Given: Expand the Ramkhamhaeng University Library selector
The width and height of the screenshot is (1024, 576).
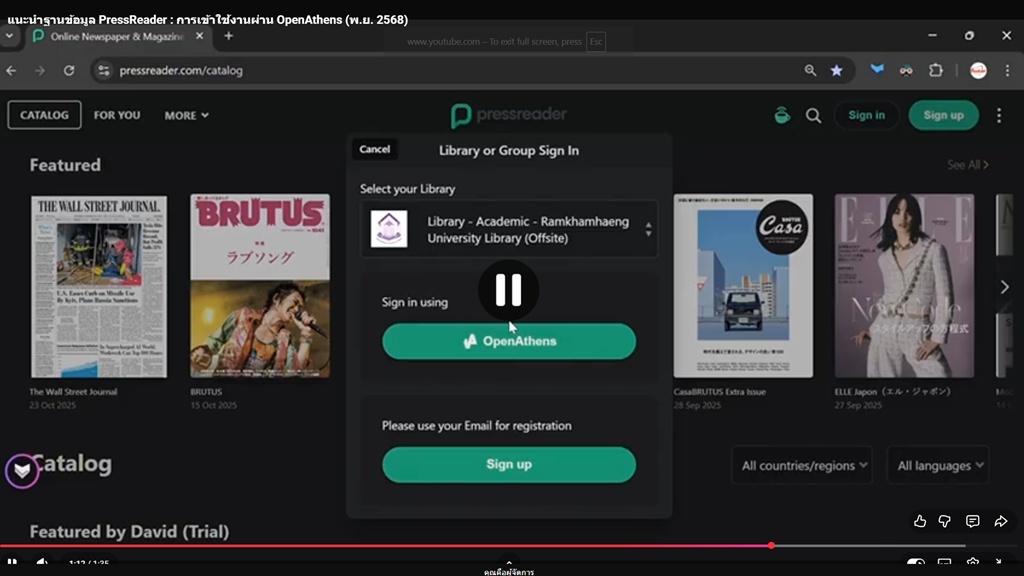Looking at the screenshot, I should [x=509, y=229].
